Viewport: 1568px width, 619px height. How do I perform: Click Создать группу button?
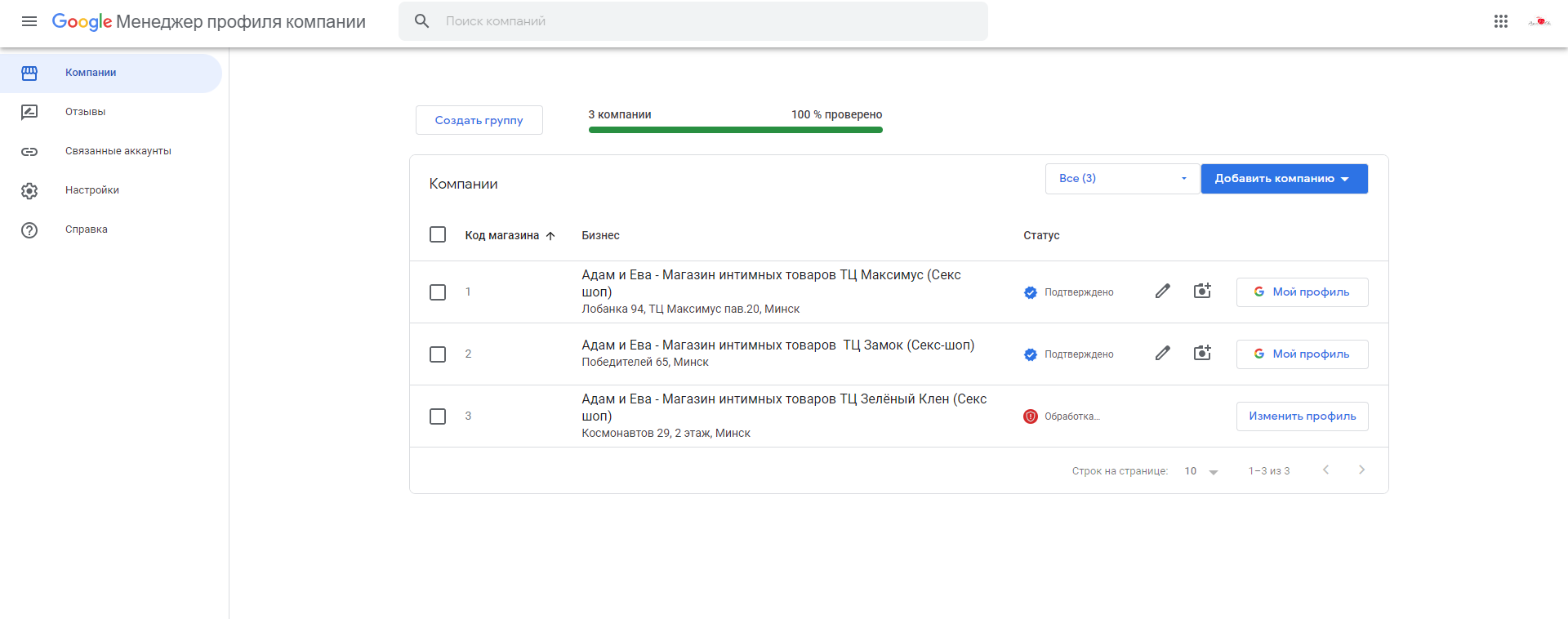[479, 120]
